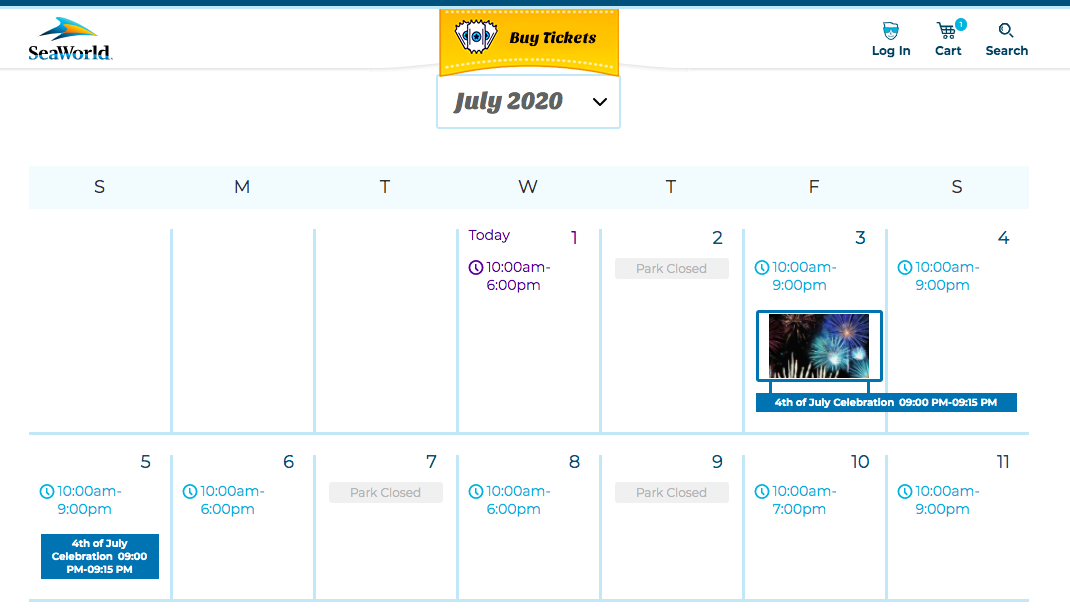This screenshot has height=613, width=1070.
Task: Select July 8 on the calendar
Action: [x=574, y=462]
